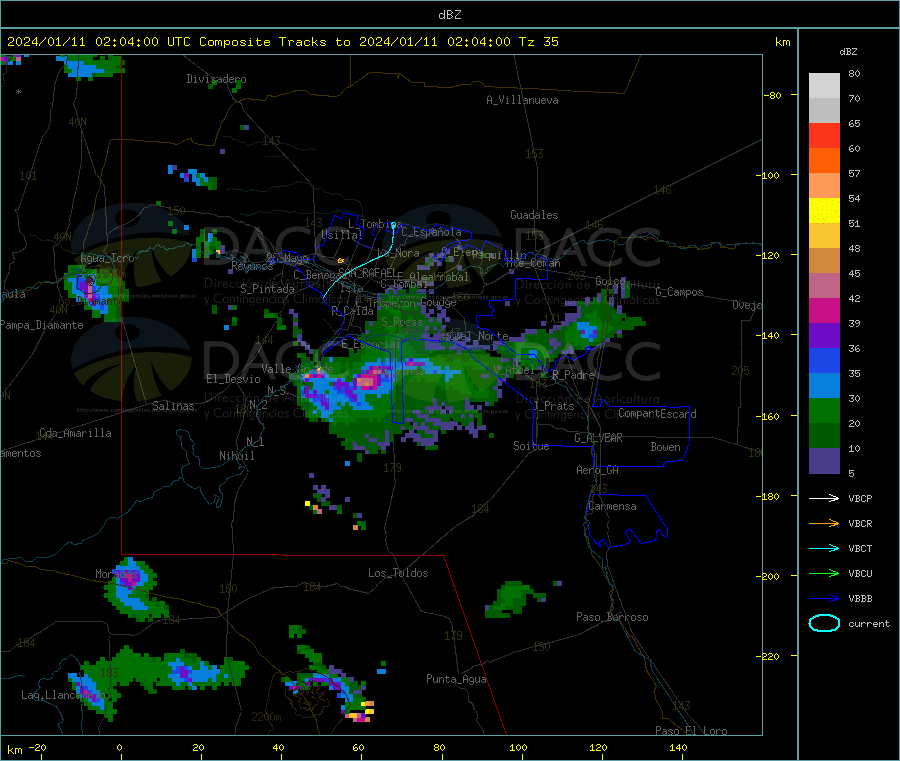Click the orange VBCR arrow in legend

tap(824, 523)
